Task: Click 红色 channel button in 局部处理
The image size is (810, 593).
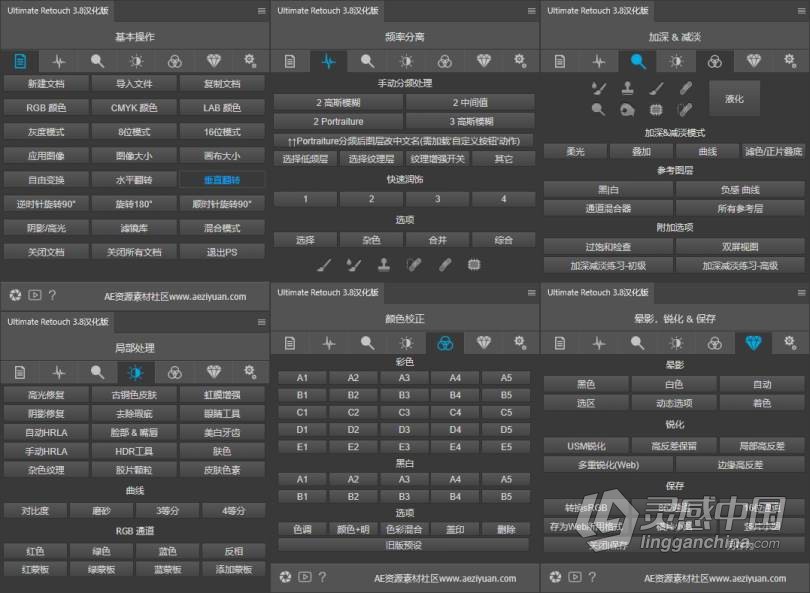Action: click(35, 551)
